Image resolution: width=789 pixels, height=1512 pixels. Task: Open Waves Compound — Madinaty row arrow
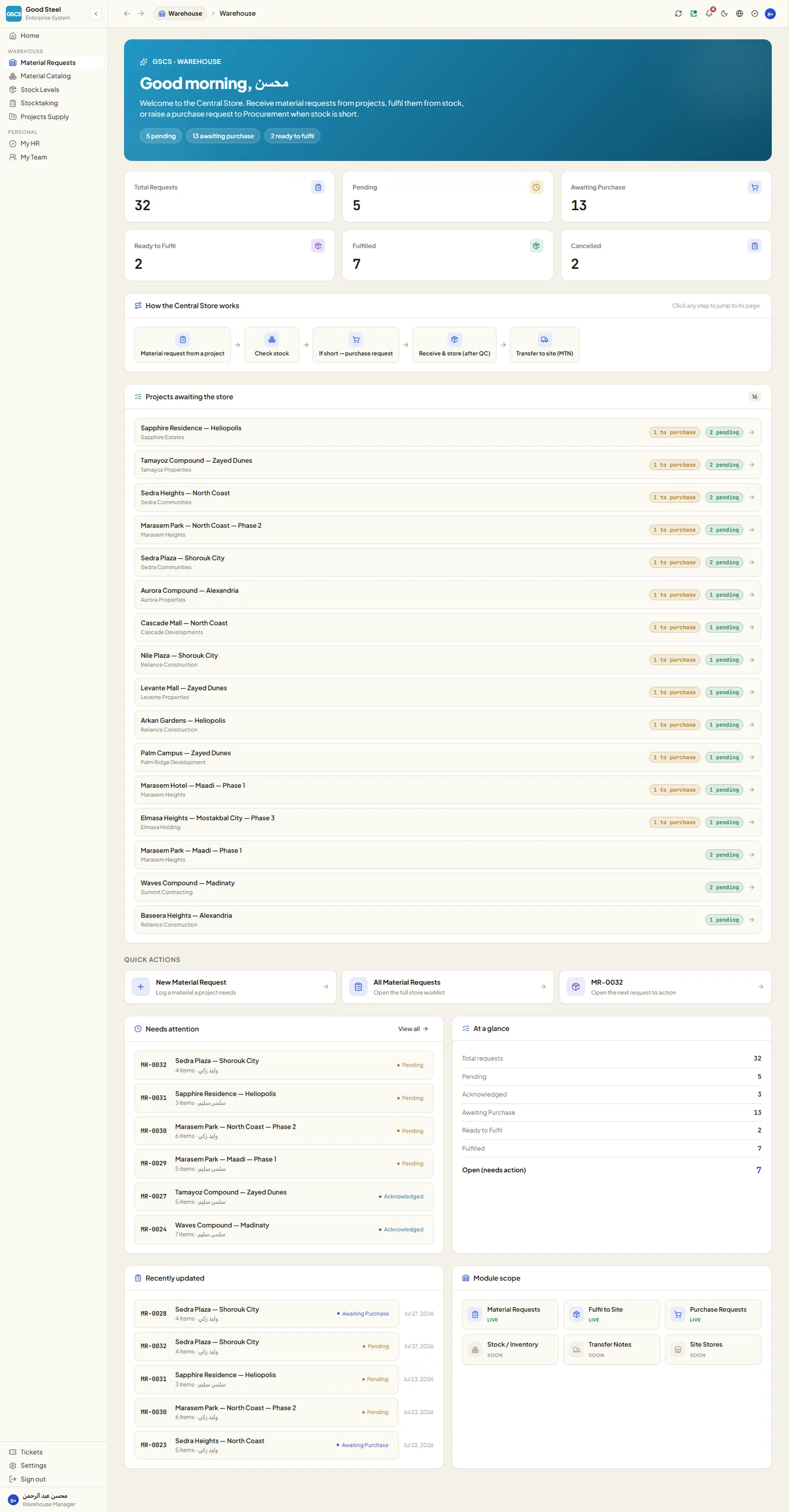pos(752,887)
